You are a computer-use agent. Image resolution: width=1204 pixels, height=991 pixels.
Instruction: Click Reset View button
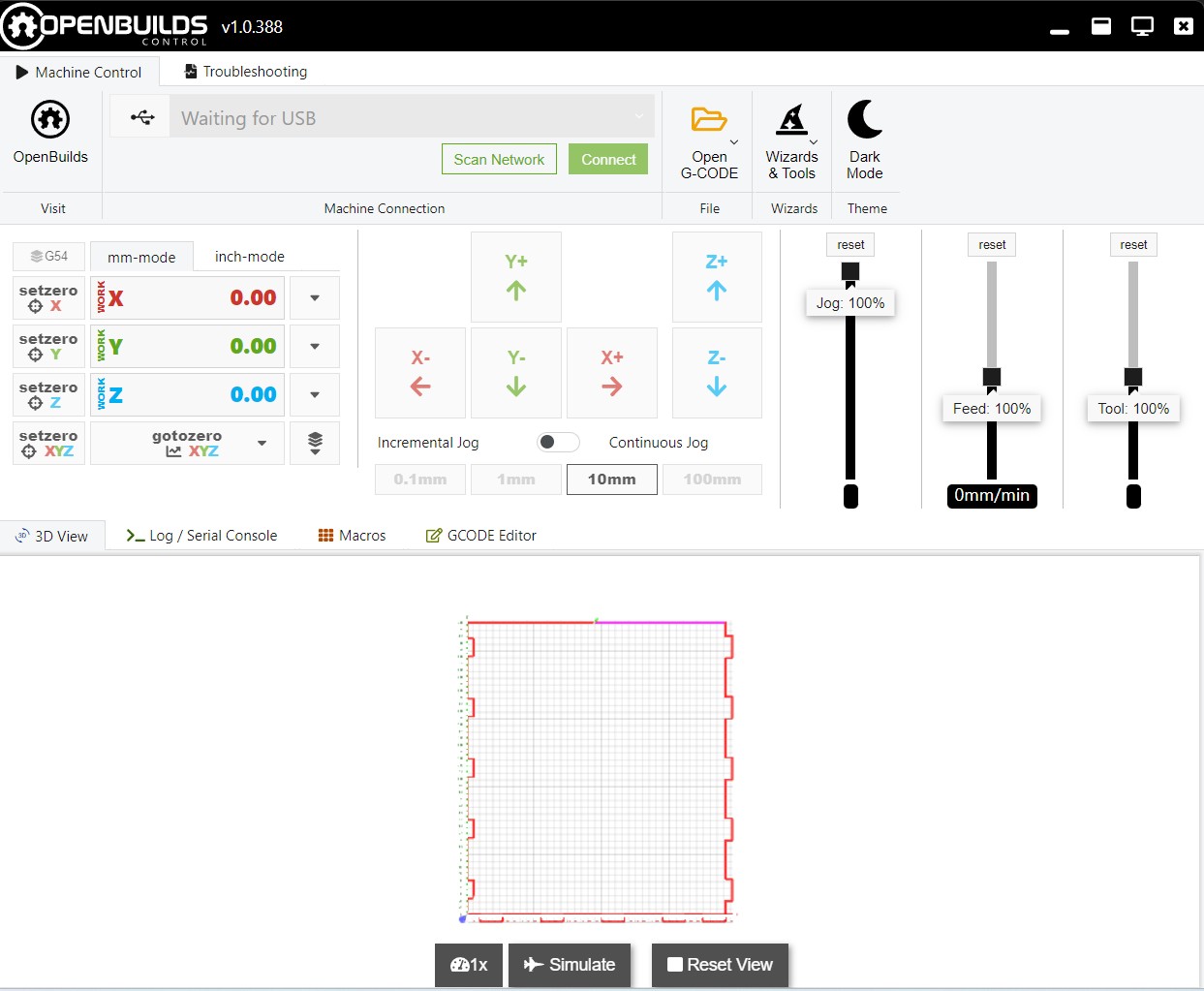pyautogui.click(x=720, y=965)
